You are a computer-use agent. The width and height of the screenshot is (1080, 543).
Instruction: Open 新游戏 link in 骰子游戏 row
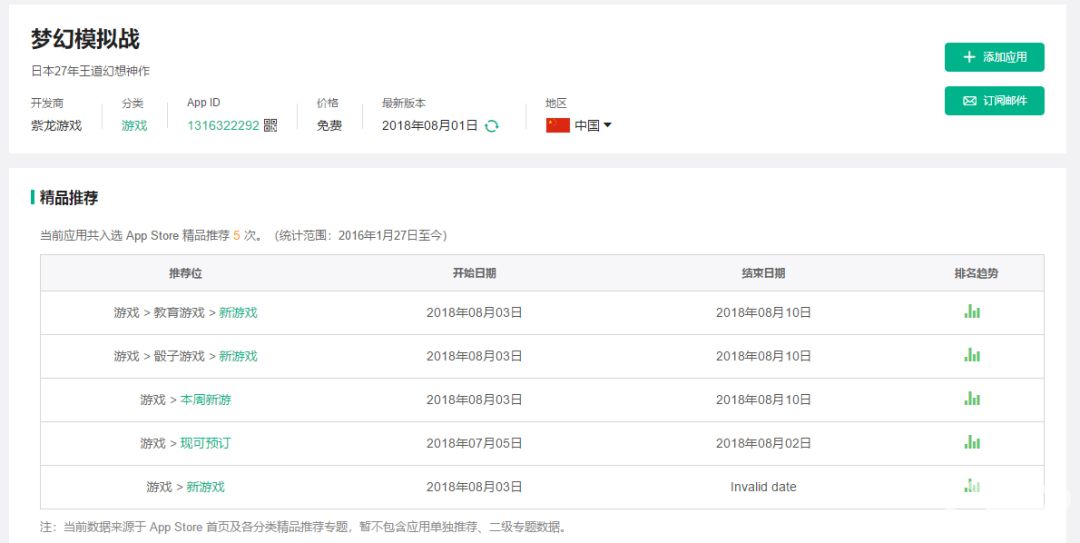238,356
